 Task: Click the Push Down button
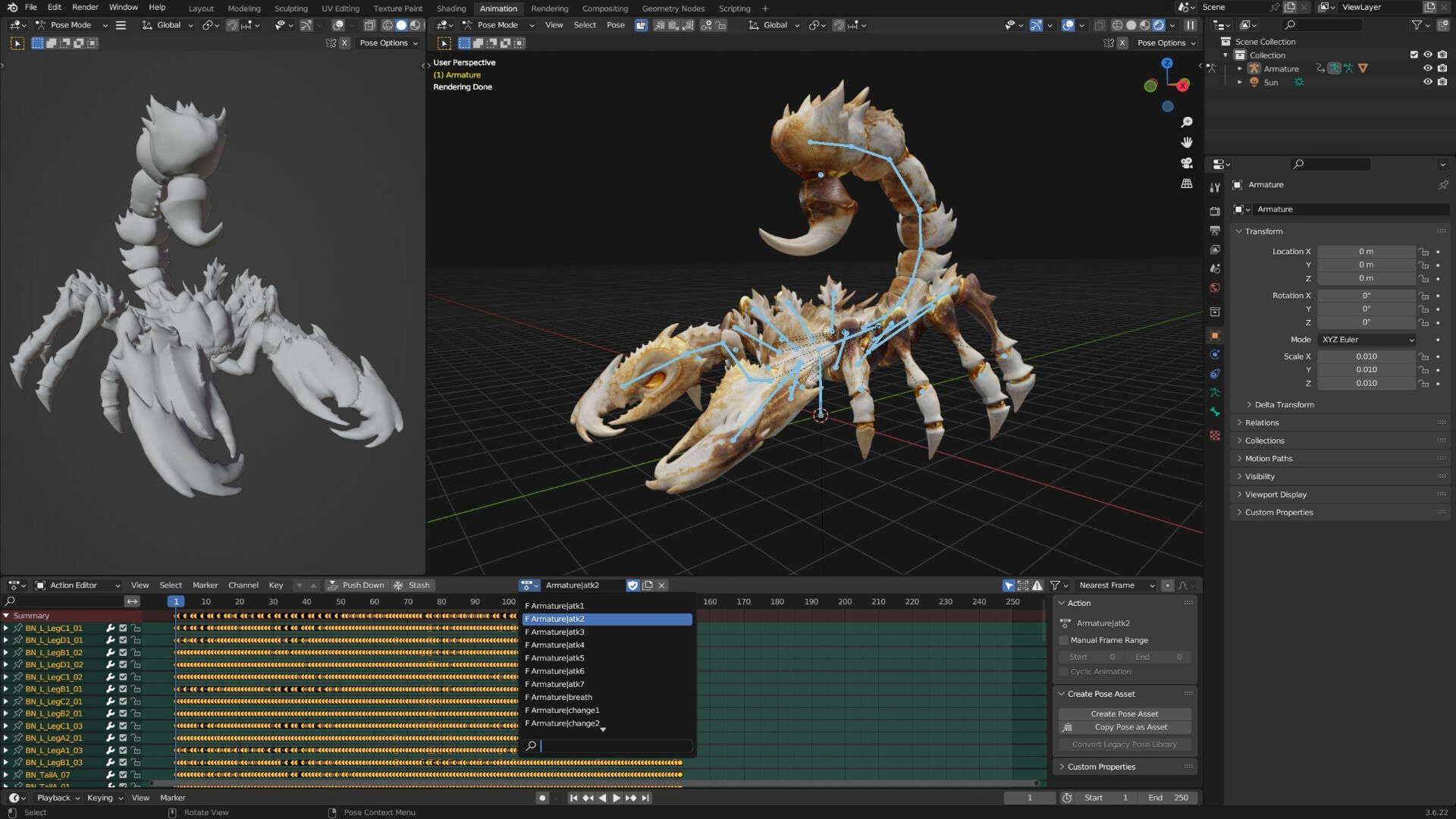pos(356,585)
